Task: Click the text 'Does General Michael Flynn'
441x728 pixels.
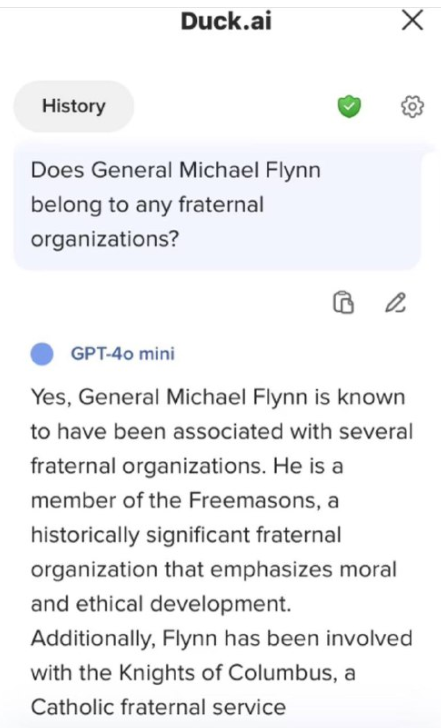Action: [175, 170]
